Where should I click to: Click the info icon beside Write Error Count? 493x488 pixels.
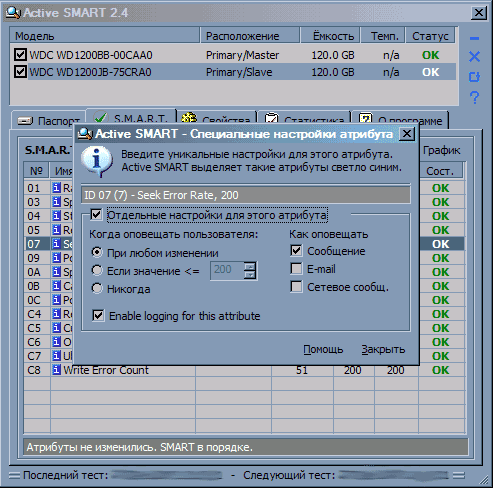point(56,370)
